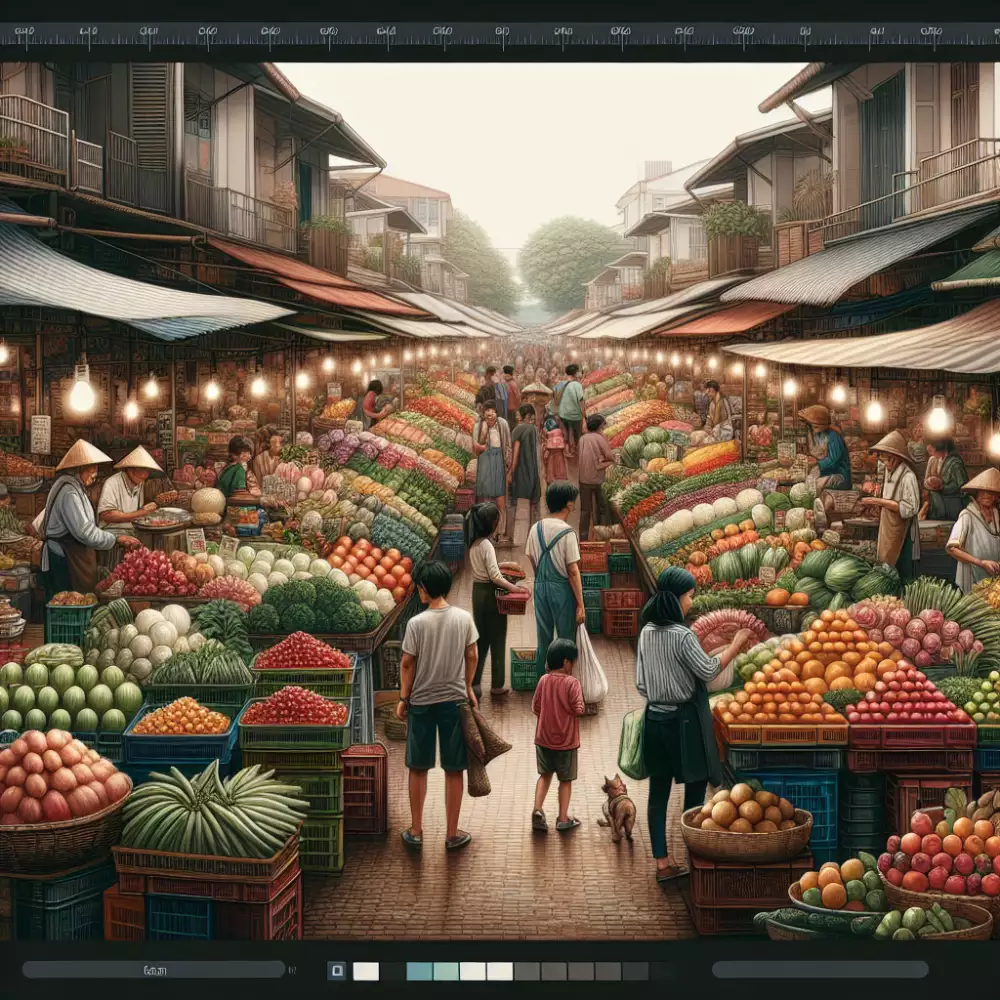Choose the light aqua color swatch
The width and height of the screenshot is (1000, 1000).
click(446, 971)
